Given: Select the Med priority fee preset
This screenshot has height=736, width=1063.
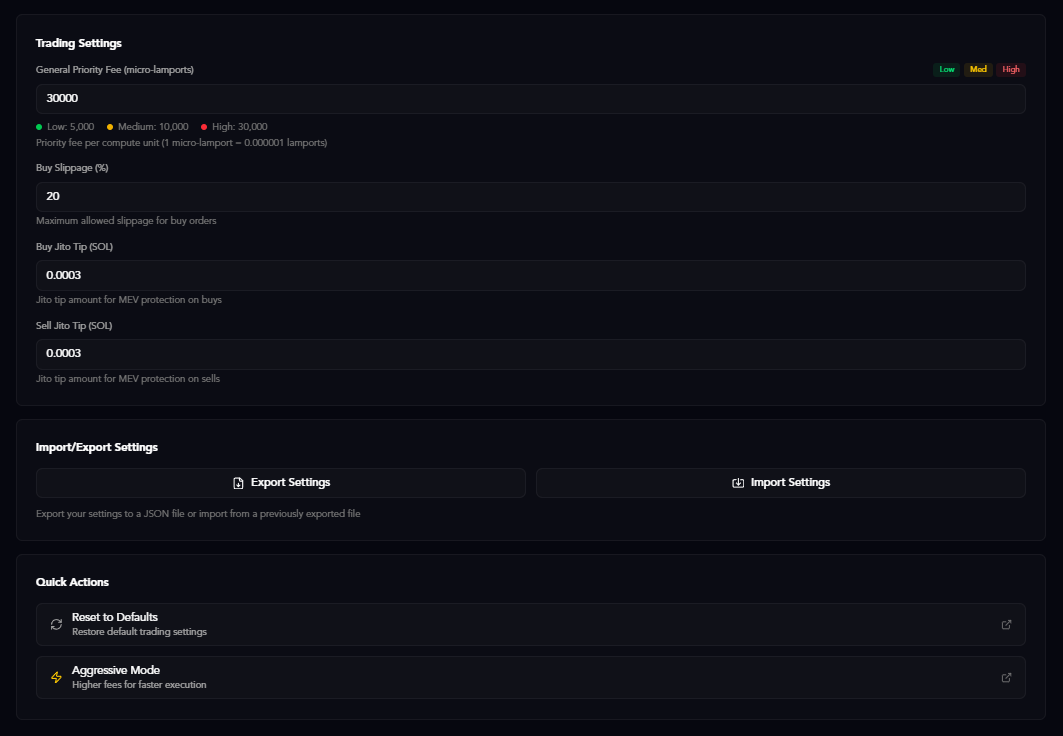Looking at the screenshot, I should click(978, 69).
